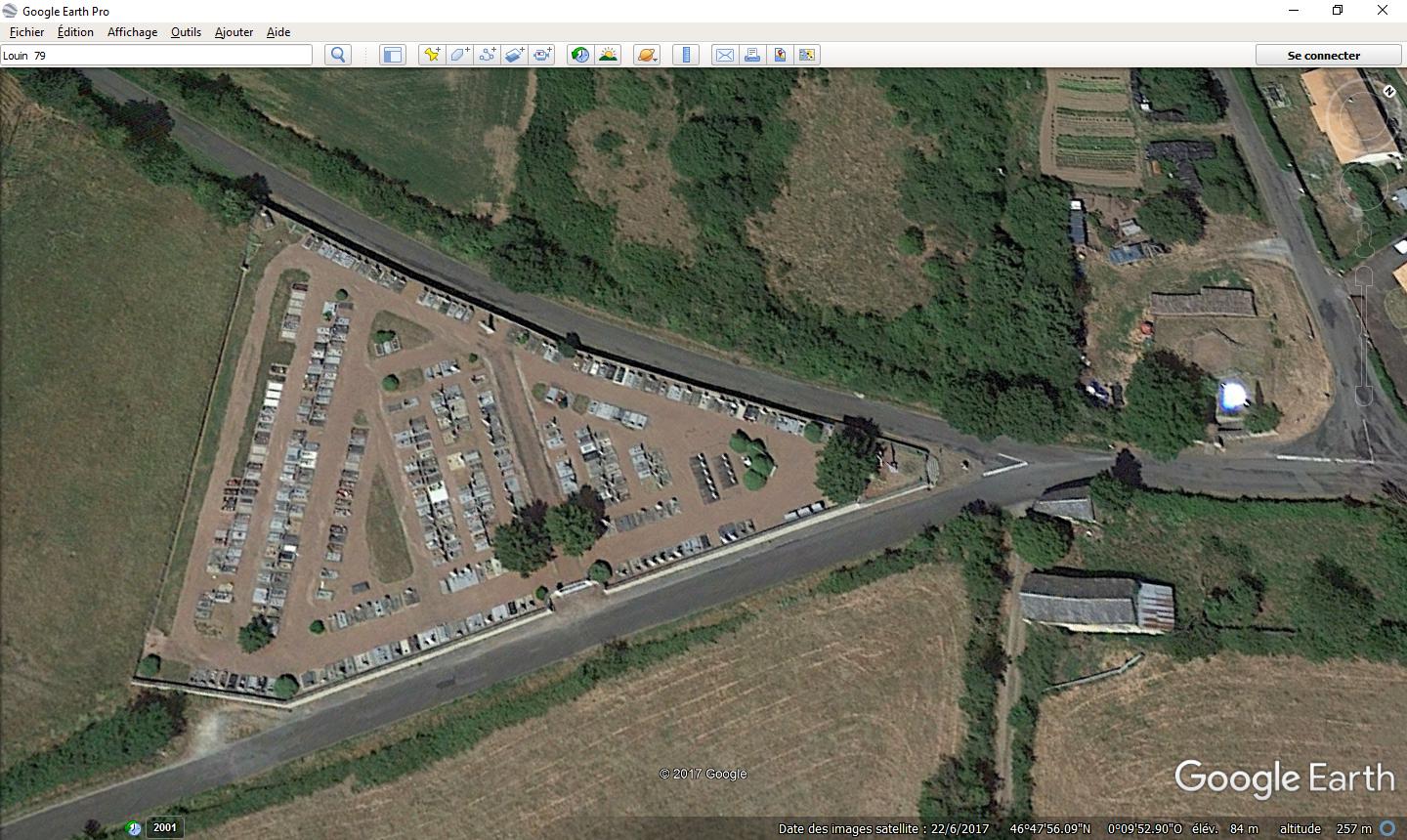Click the N compass north marker
This screenshot has height=840, width=1407.
click(x=1389, y=91)
